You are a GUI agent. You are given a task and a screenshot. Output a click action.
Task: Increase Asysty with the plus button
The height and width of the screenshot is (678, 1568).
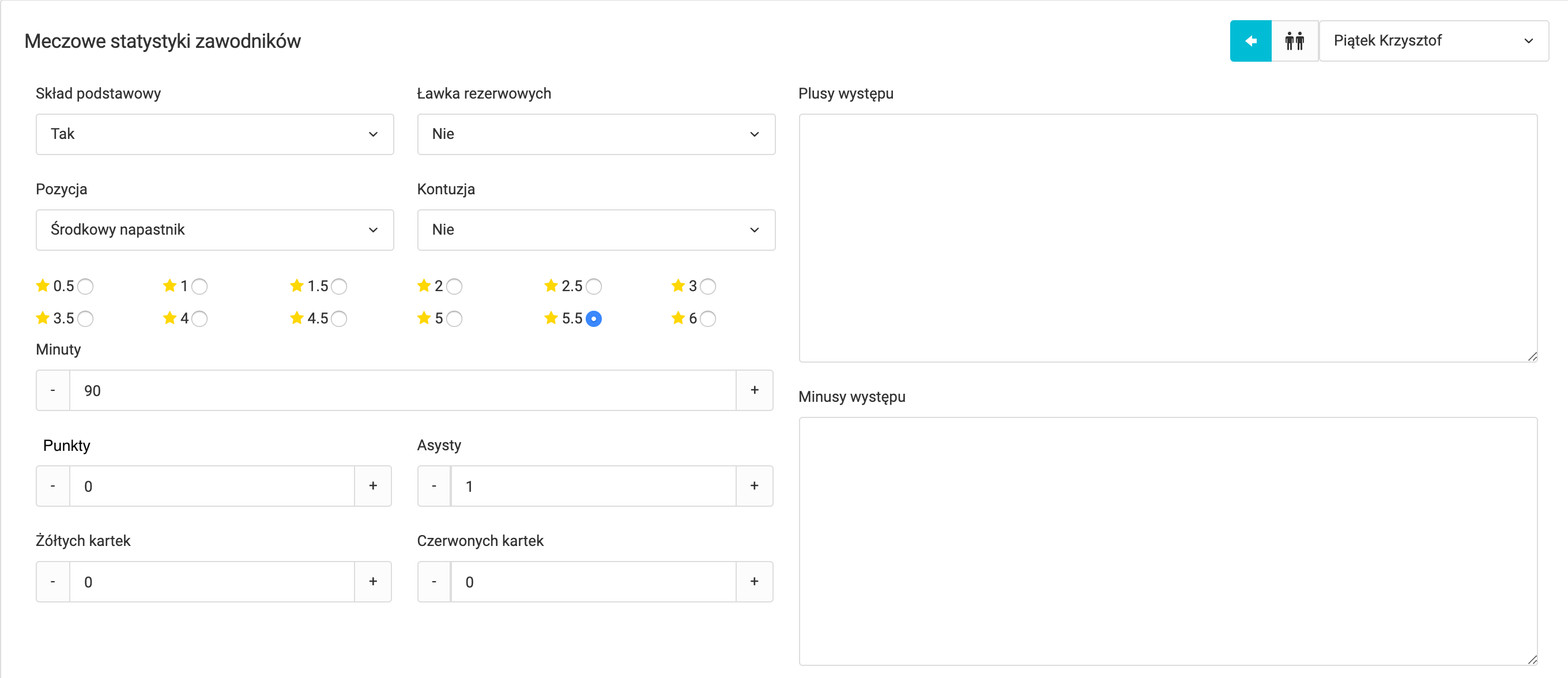coord(754,485)
